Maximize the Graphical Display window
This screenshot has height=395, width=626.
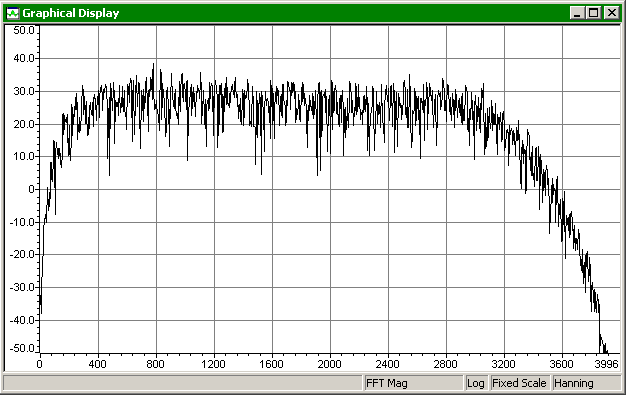[x=594, y=13]
